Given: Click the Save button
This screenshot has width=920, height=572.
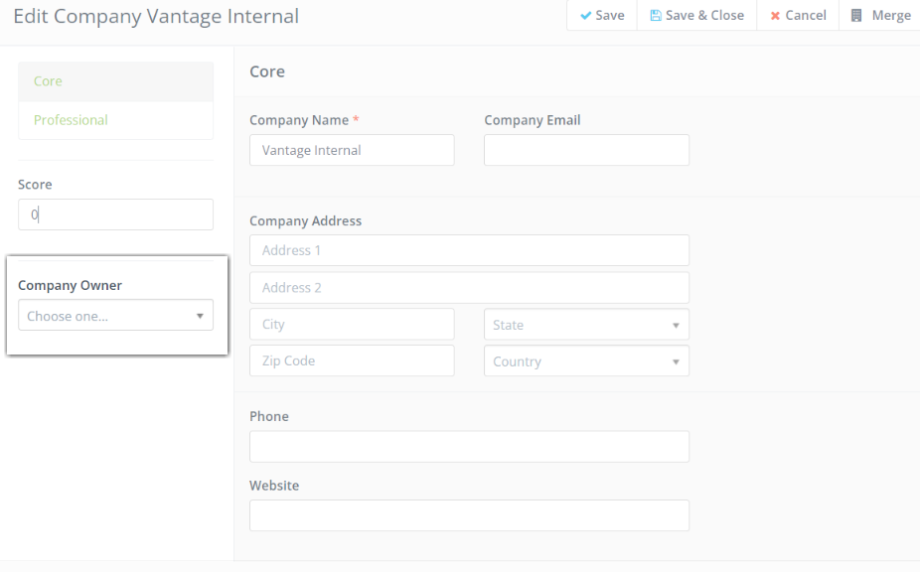Looking at the screenshot, I should pyautogui.click(x=602, y=16).
